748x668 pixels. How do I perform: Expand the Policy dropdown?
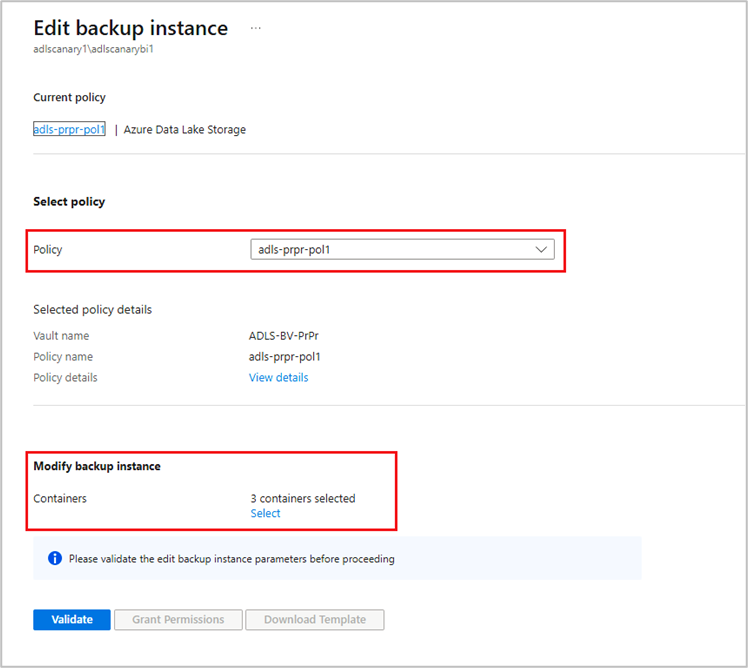click(402, 250)
